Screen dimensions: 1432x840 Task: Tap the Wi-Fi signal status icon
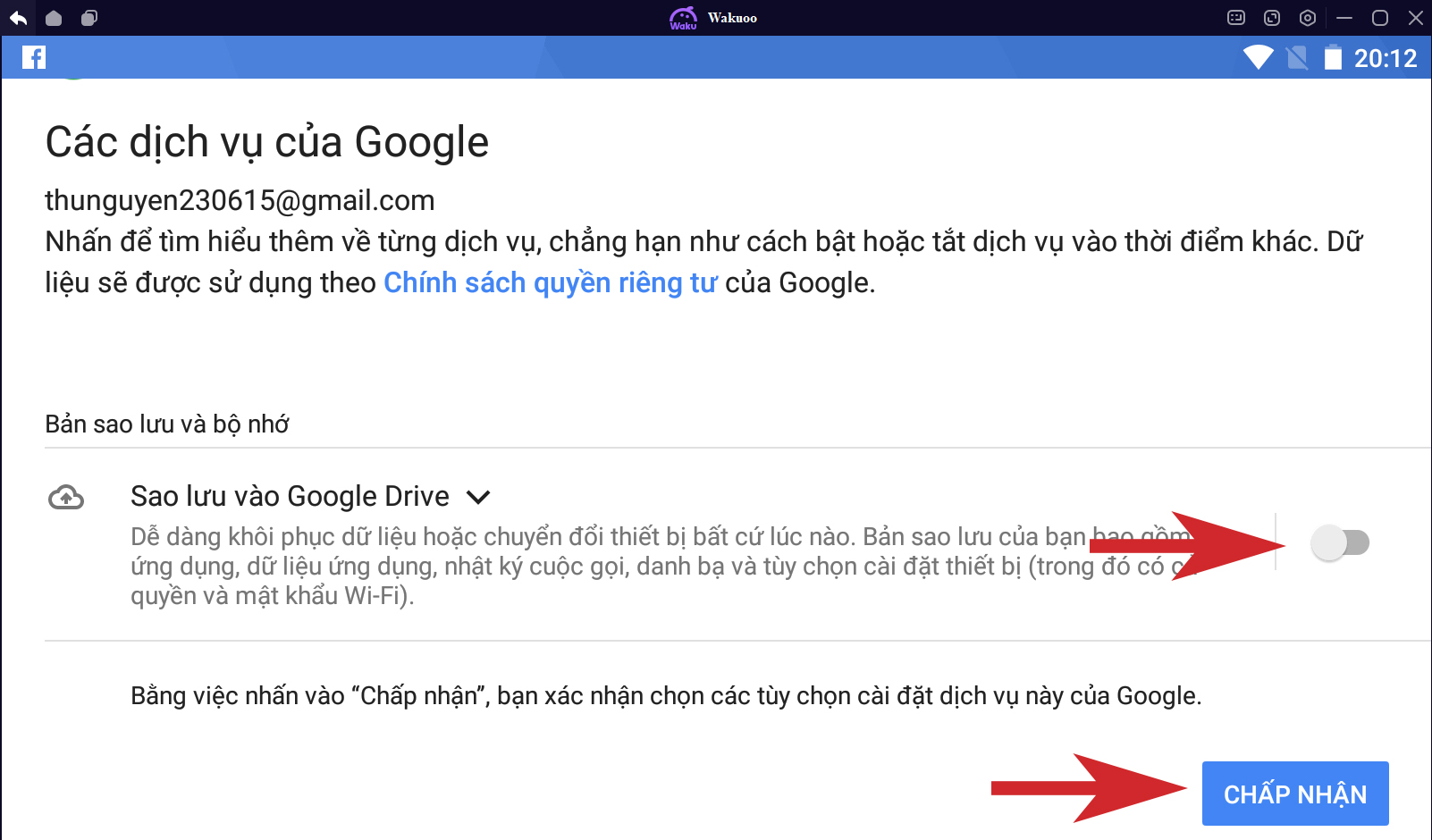pyautogui.click(x=1258, y=58)
